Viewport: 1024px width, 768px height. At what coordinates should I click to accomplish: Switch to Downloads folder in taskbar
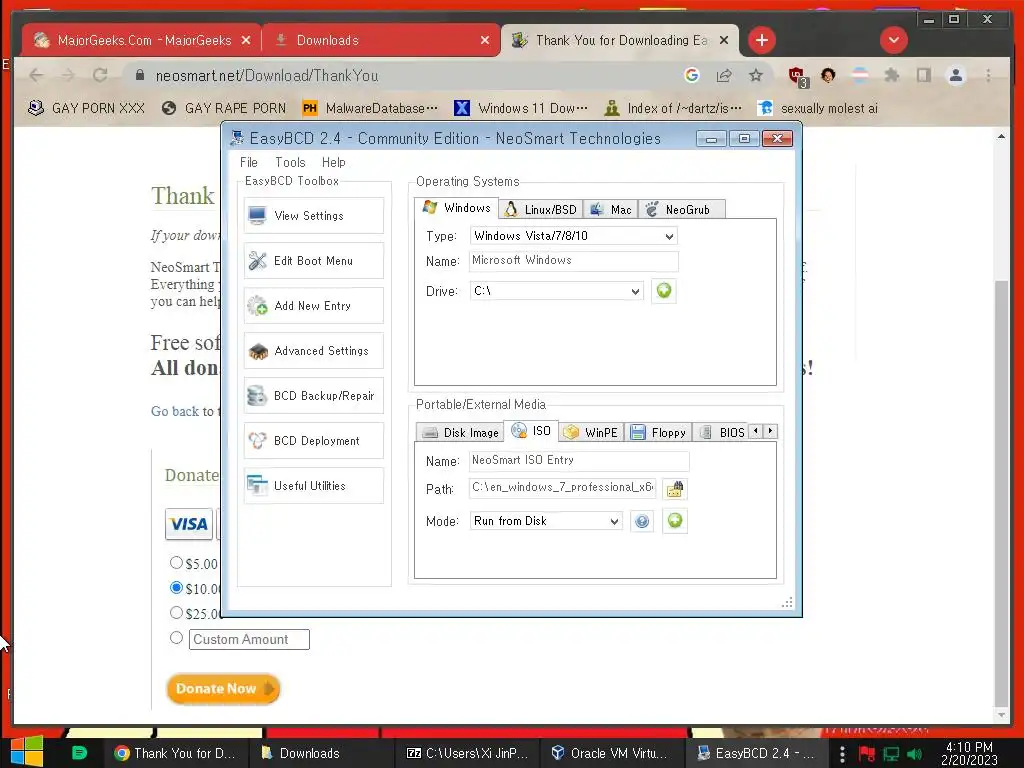tap(321, 753)
